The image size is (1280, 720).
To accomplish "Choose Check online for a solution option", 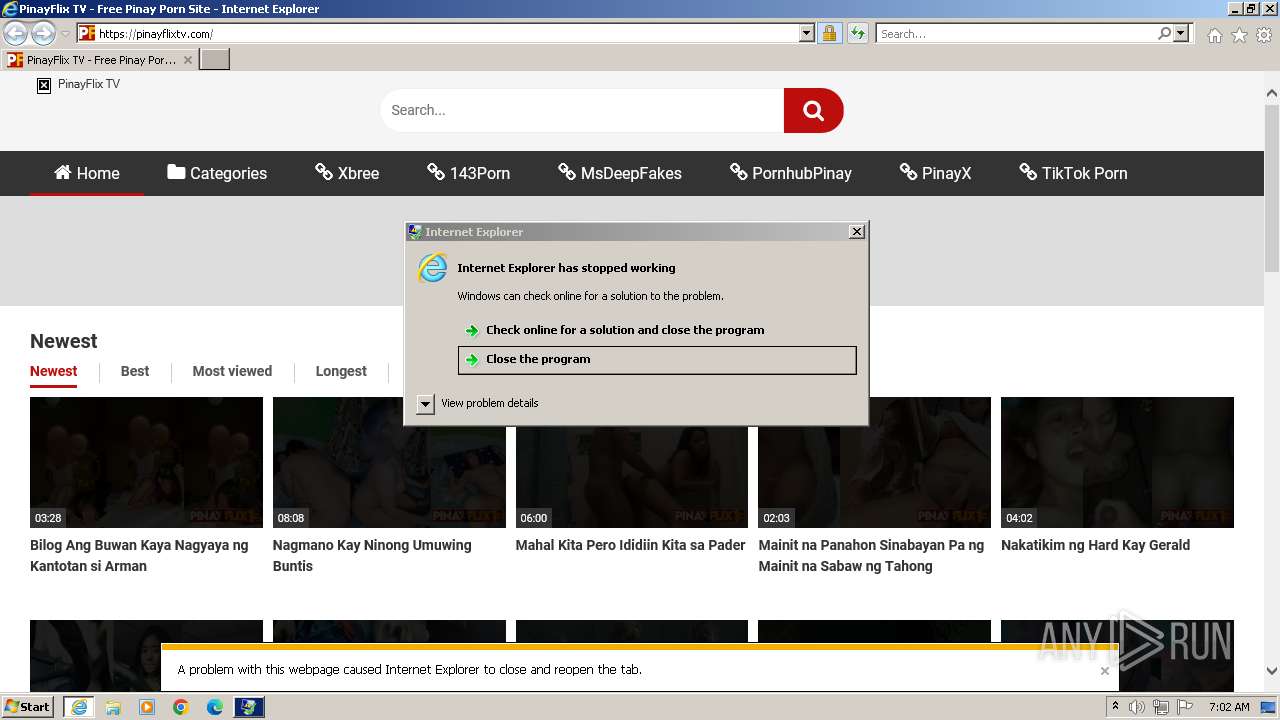I will pos(657,330).
